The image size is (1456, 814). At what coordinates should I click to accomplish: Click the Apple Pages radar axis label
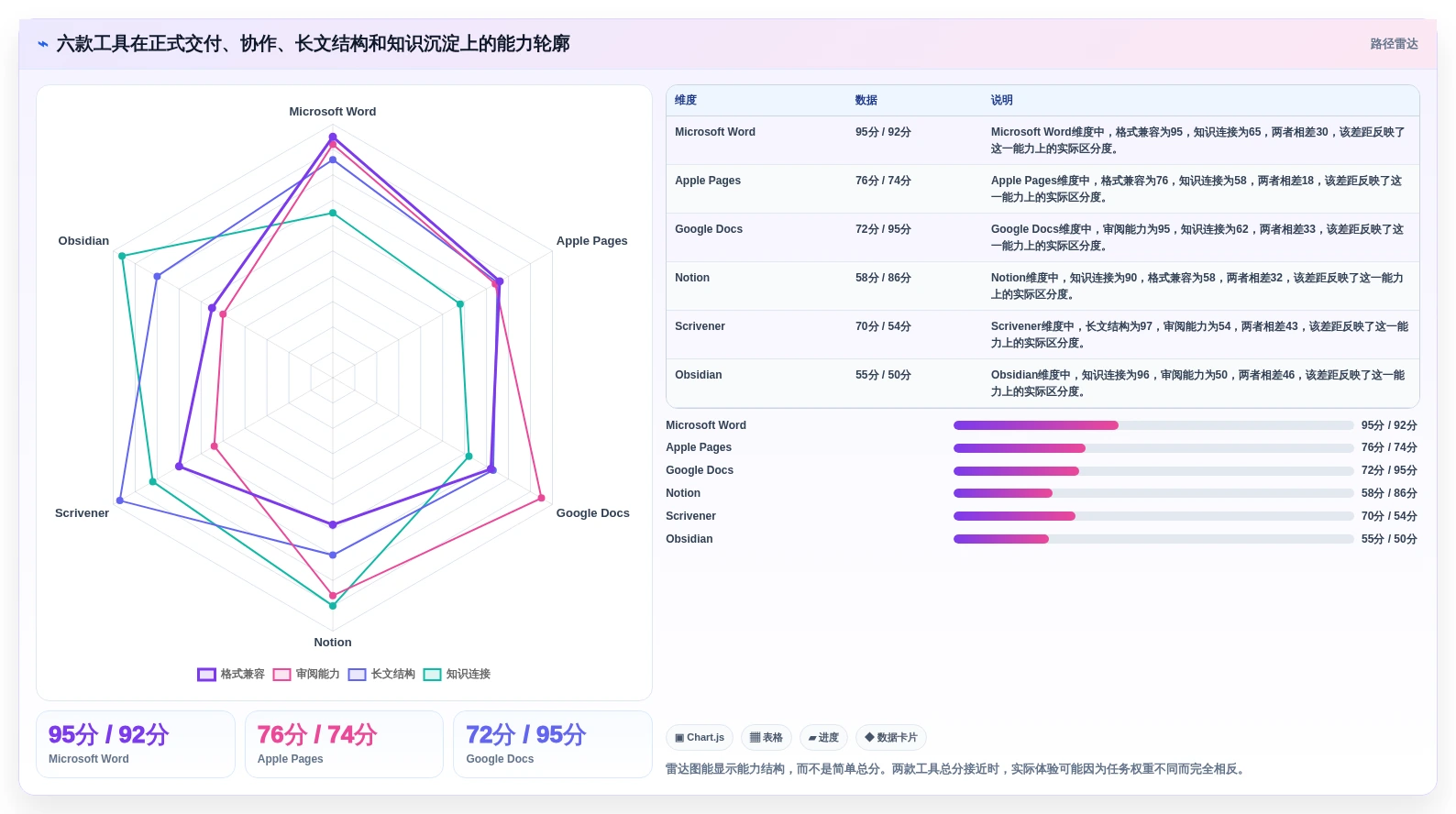592,241
